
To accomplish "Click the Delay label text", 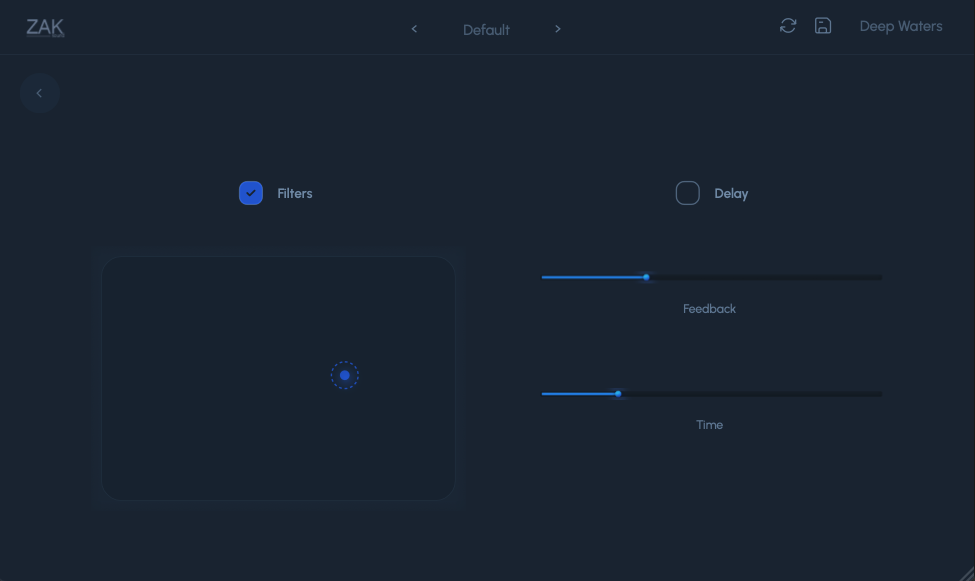I will pyautogui.click(x=731, y=194).
